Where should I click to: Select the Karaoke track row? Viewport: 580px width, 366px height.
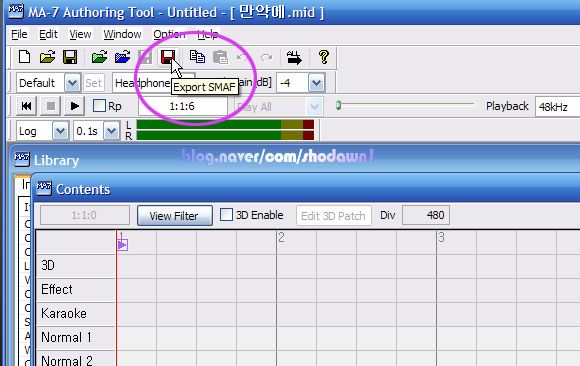[76, 314]
